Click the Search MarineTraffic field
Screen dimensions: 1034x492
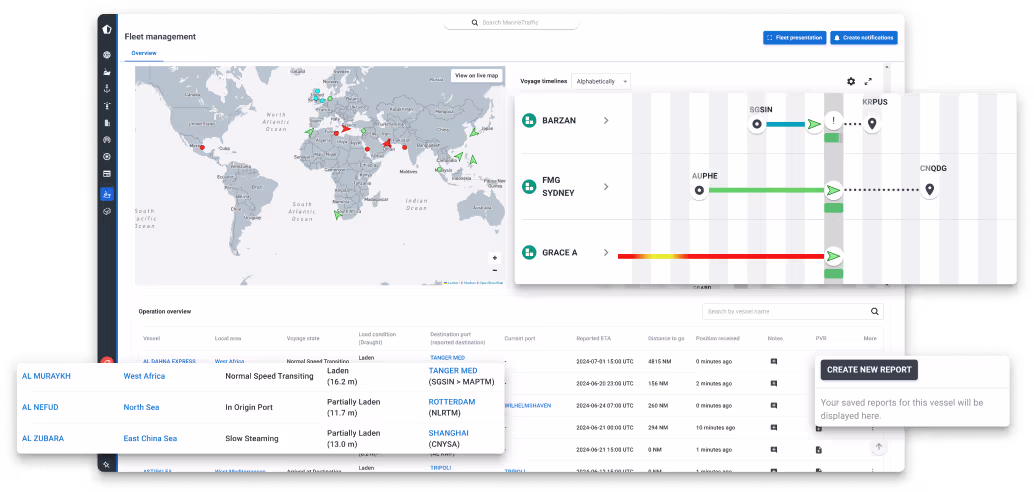tap(512, 22)
